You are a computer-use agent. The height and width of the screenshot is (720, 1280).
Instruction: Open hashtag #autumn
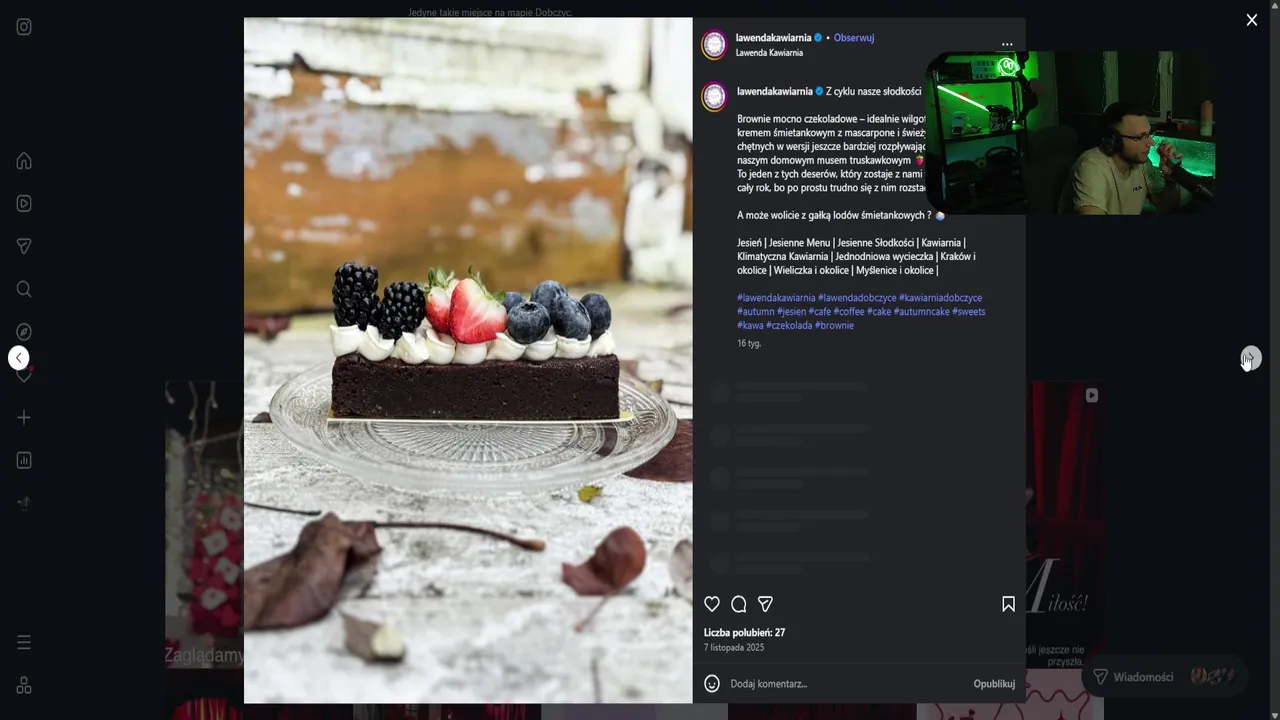756,312
